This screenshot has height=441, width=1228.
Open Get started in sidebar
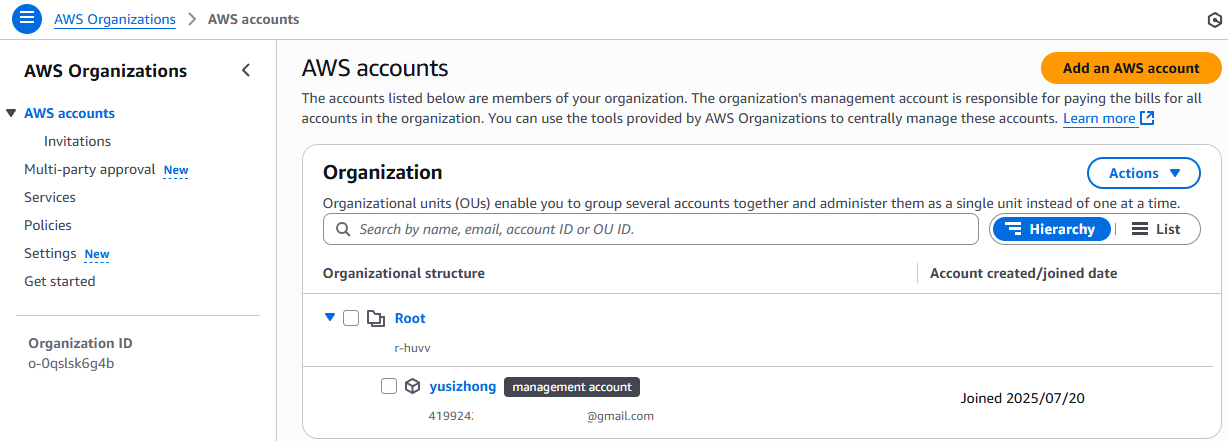(x=60, y=281)
